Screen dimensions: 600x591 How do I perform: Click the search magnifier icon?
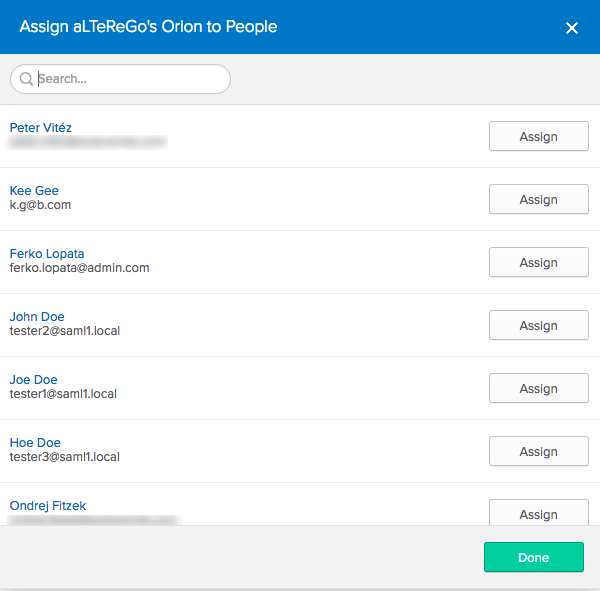coord(26,79)
